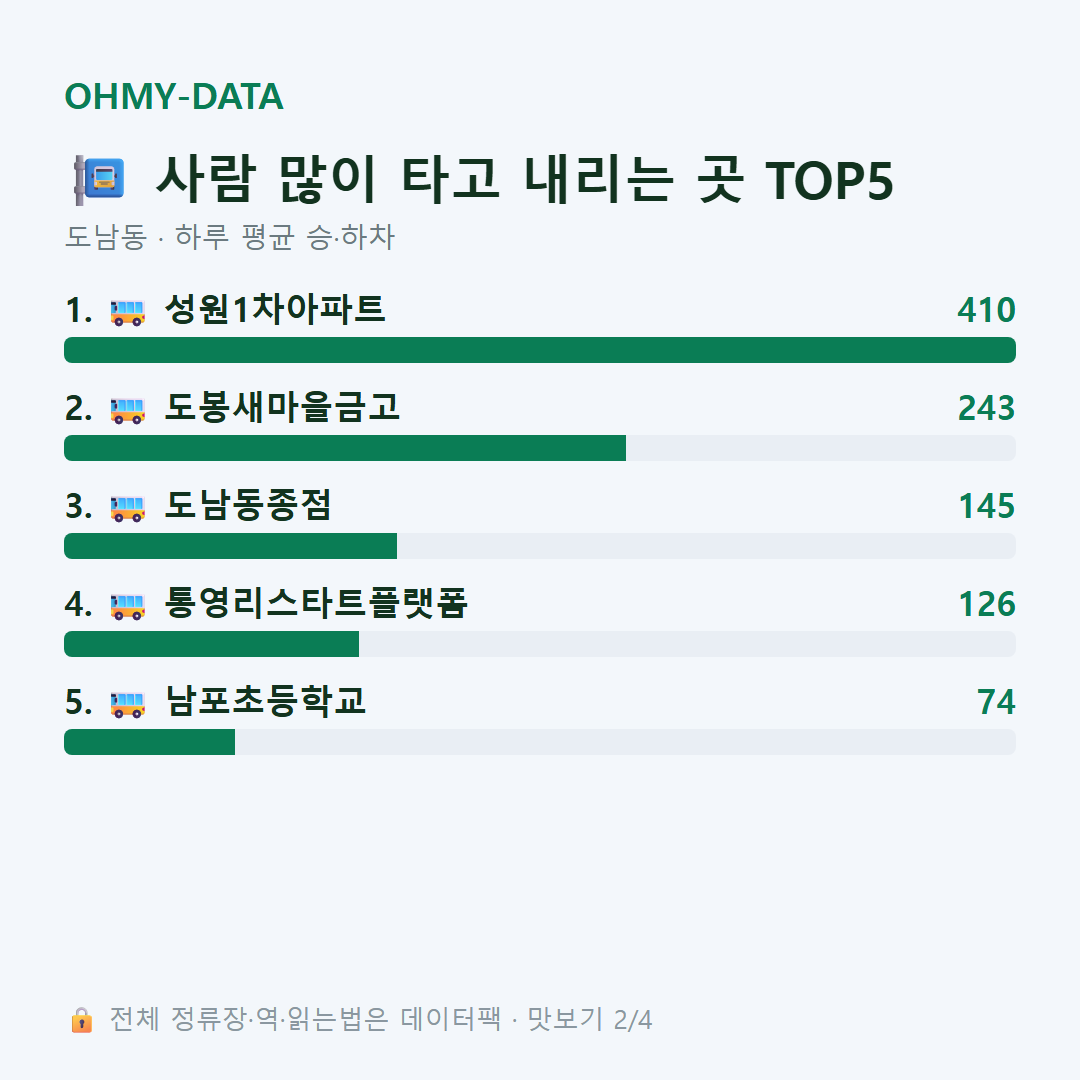Click the bus icon beside 남포초등학교

pos(127,704)
